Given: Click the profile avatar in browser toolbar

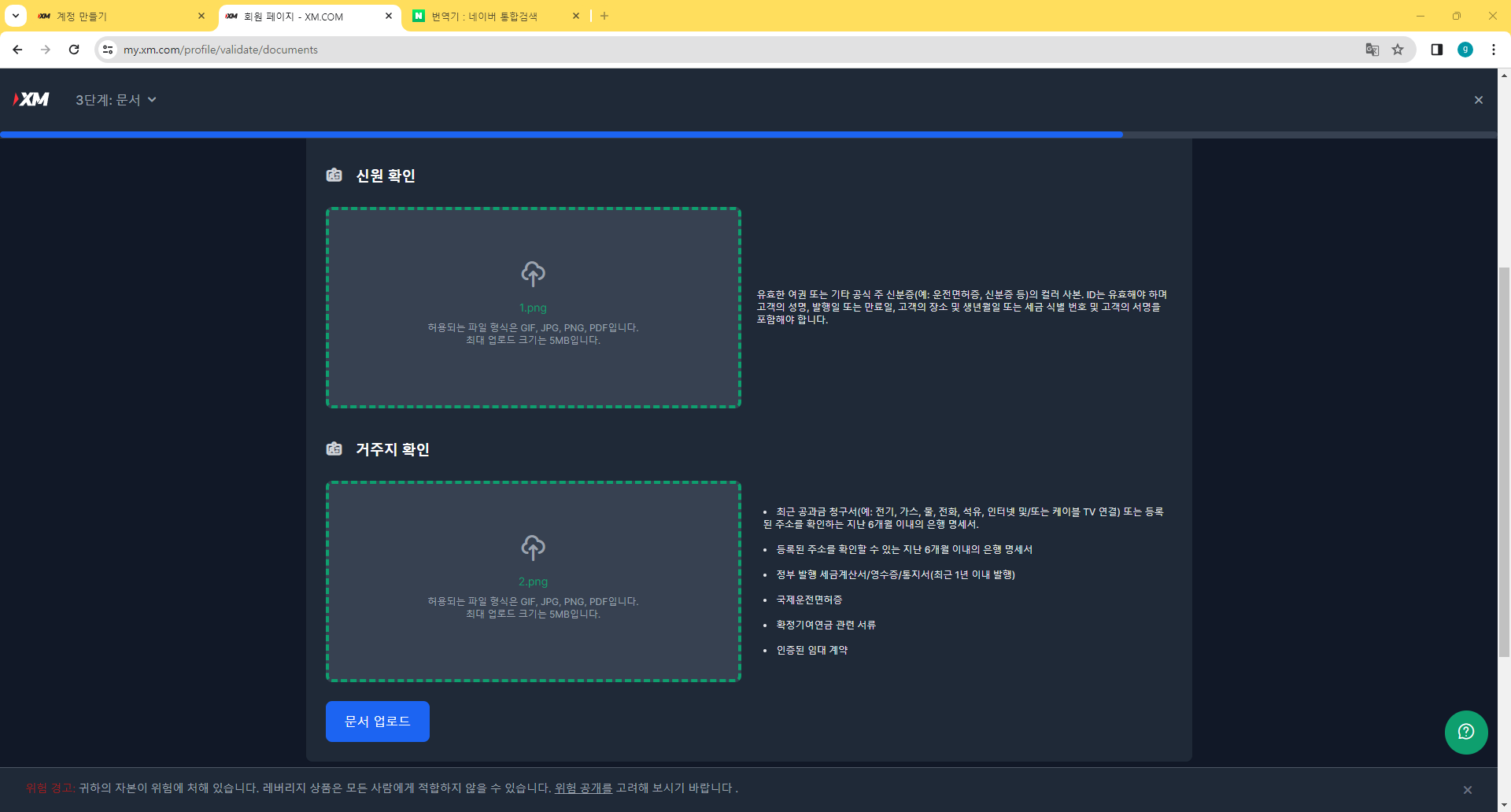Looking at the screenshot, I should coord(1465,50).
